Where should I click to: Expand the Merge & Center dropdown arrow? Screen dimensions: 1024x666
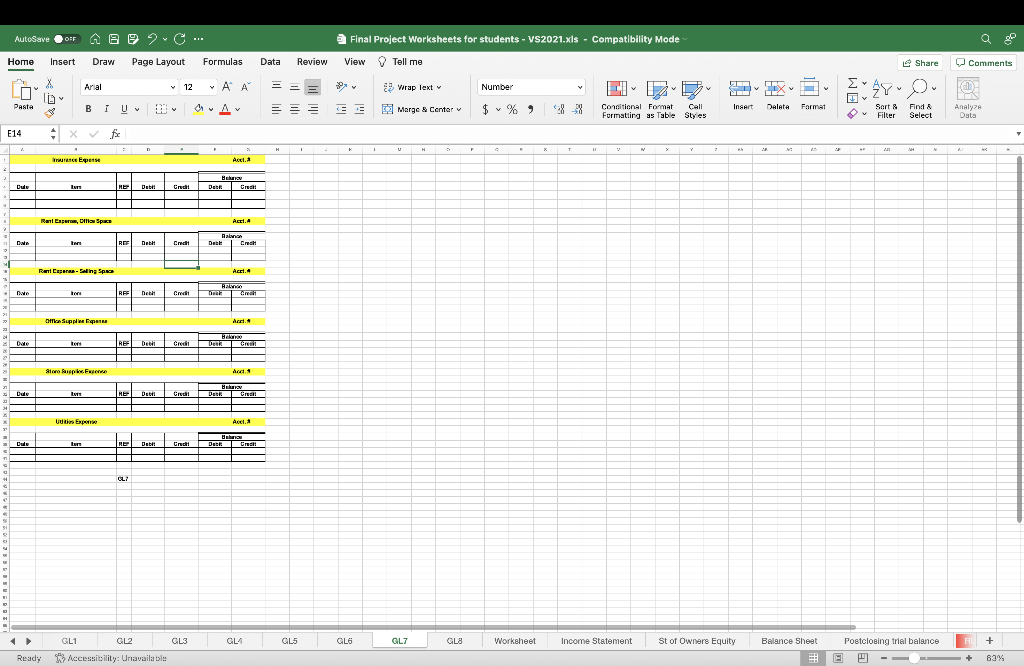click(x=458, y=110)
